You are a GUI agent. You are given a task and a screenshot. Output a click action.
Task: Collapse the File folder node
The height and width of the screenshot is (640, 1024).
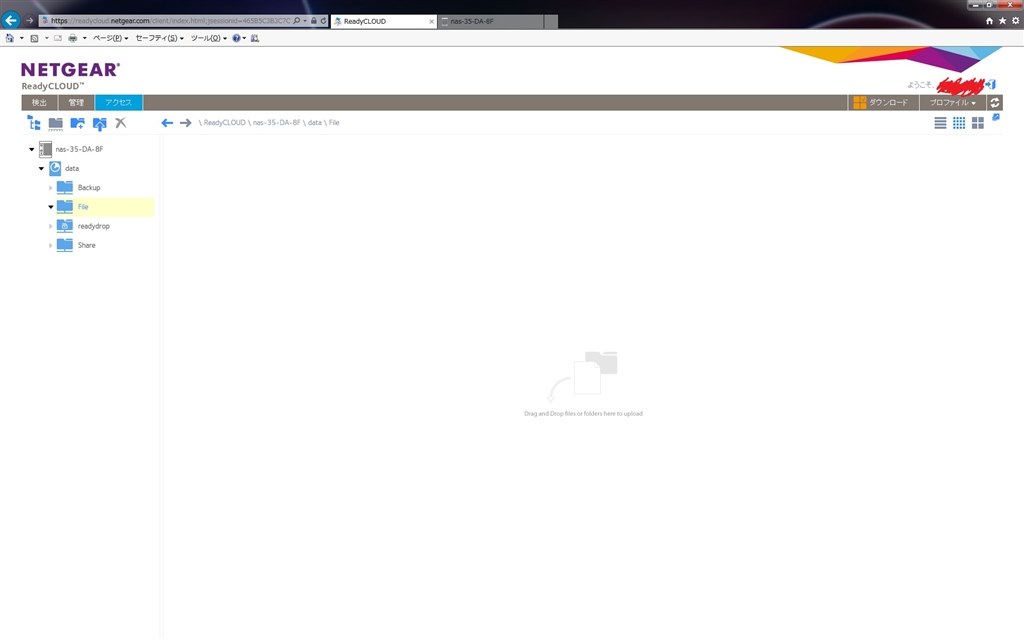[x=50, y=207]
